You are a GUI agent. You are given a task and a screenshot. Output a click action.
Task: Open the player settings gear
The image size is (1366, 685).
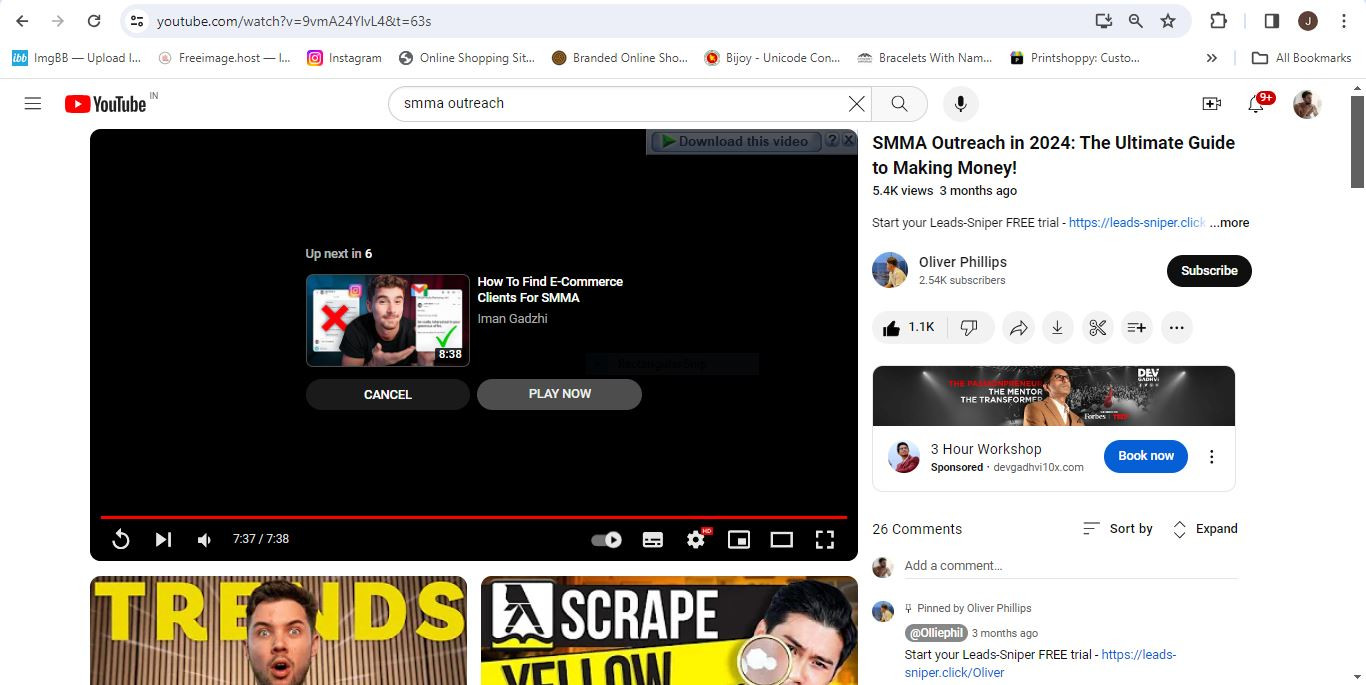coord(696,540)
